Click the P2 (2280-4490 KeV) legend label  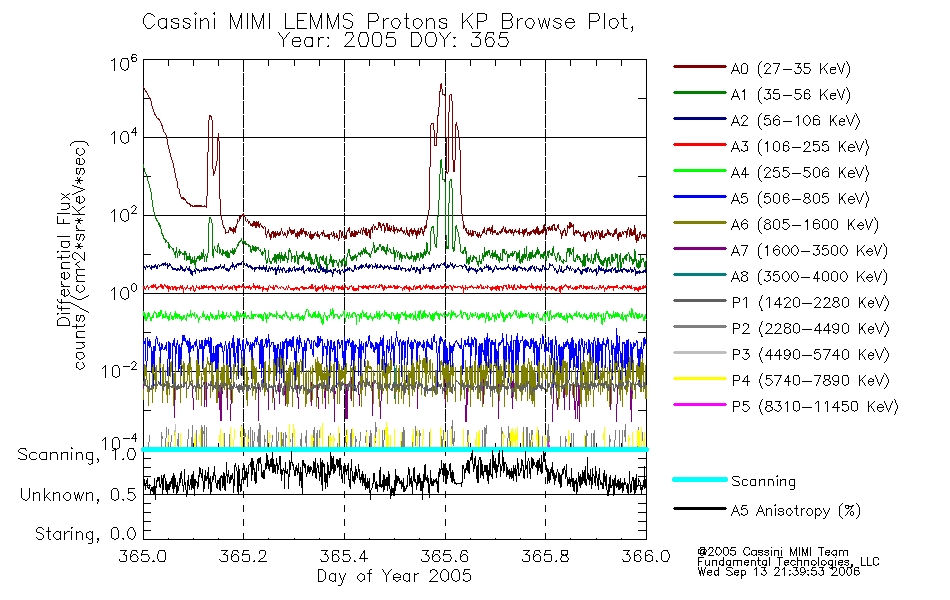click(810, 329)
